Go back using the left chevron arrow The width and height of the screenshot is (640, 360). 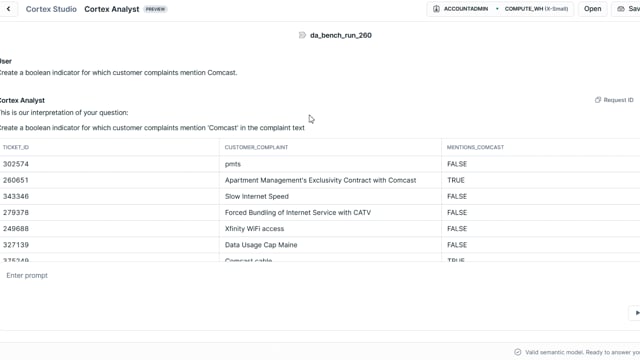[x=8, y=9]
